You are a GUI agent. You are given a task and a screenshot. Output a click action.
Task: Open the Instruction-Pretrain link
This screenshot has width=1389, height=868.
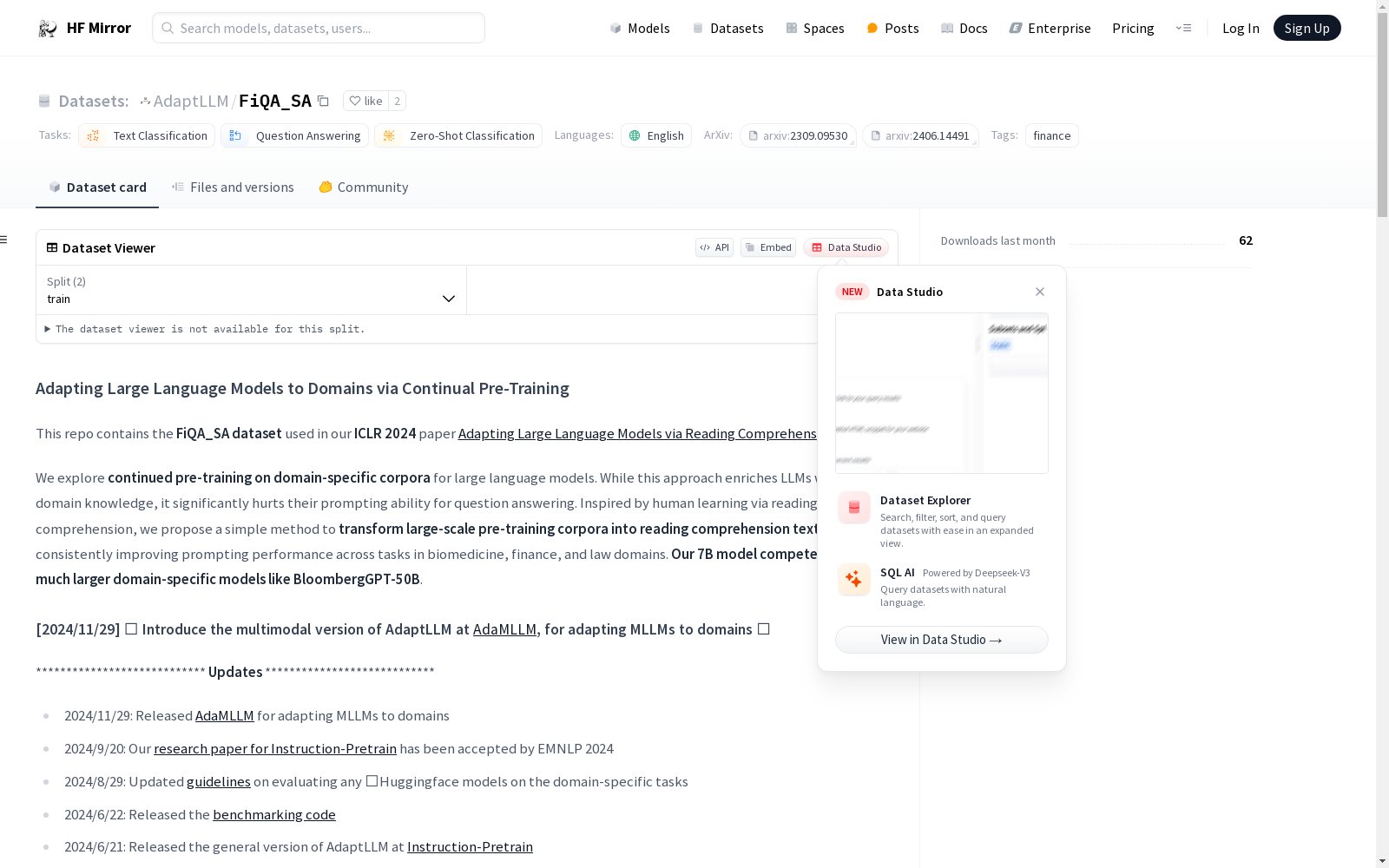[x=470, y=847]
